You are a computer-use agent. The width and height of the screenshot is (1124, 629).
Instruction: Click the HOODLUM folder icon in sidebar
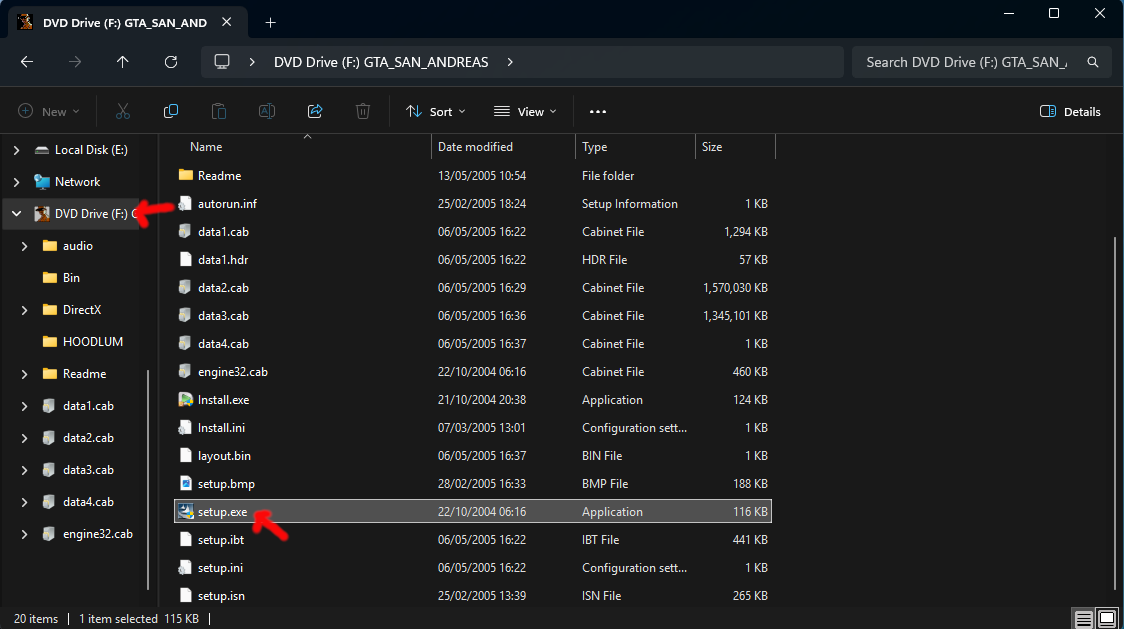pos(49,341)
